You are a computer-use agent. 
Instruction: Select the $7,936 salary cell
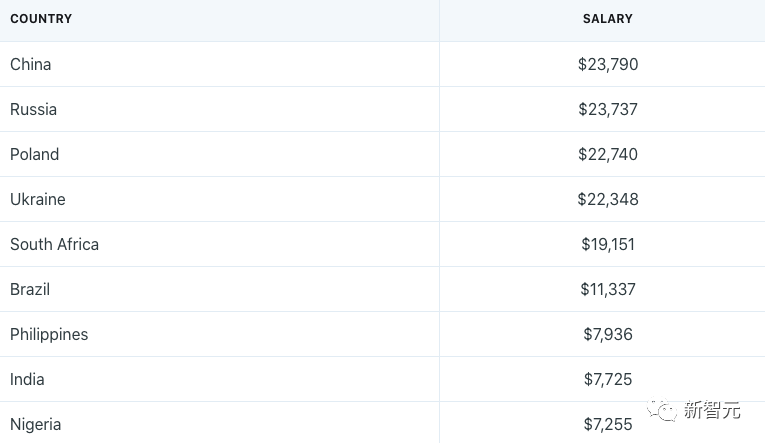tap(608, 334)
